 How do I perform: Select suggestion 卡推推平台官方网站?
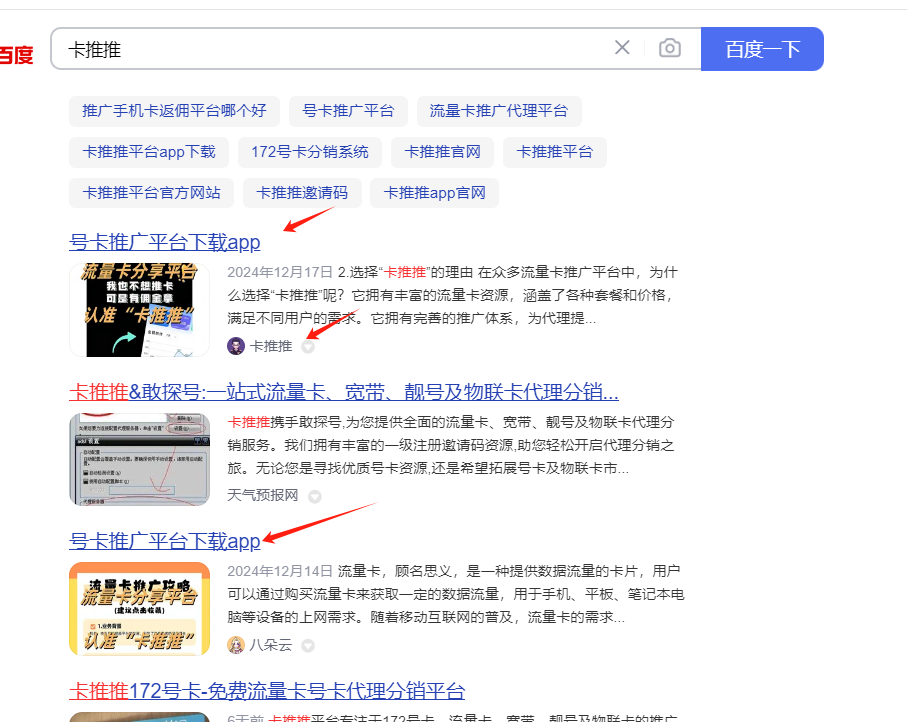(x=152, y=193)
